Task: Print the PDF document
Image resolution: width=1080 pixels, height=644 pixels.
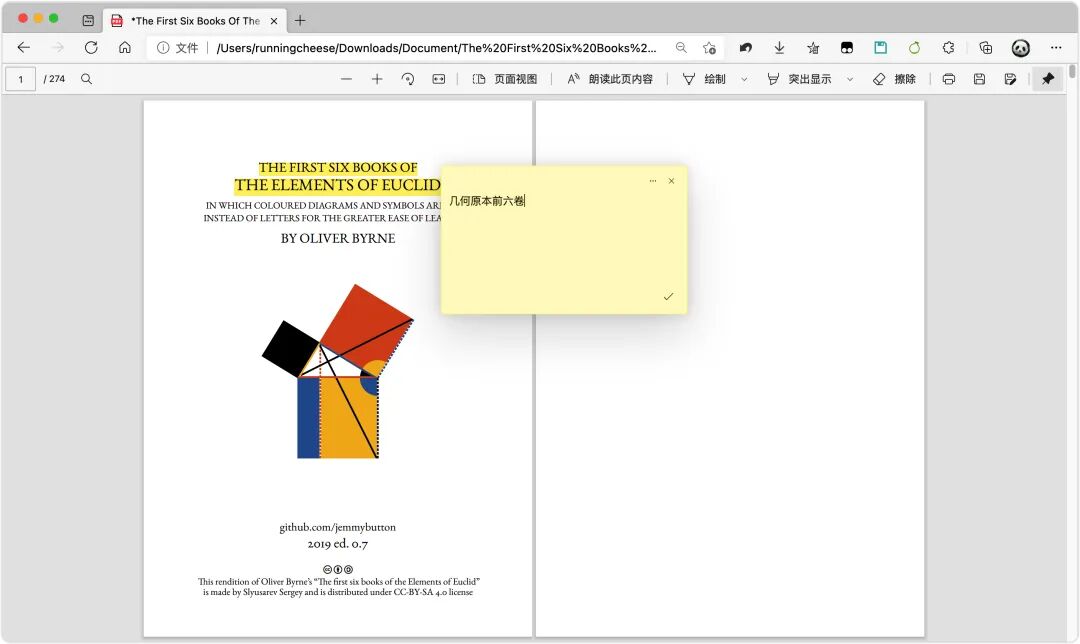Action: tap(948, 79)
